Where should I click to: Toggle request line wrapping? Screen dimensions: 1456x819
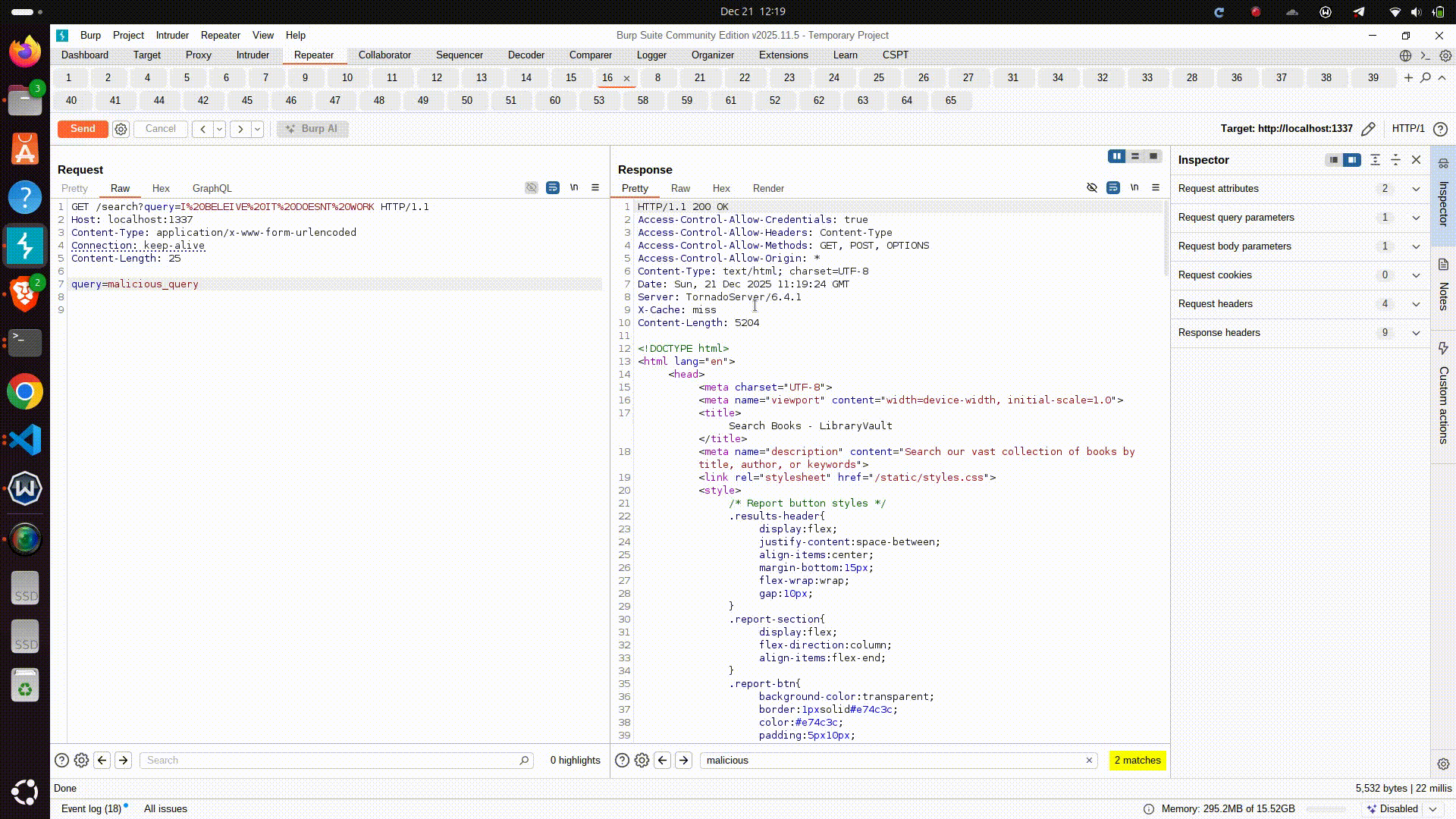coord(553,187)
